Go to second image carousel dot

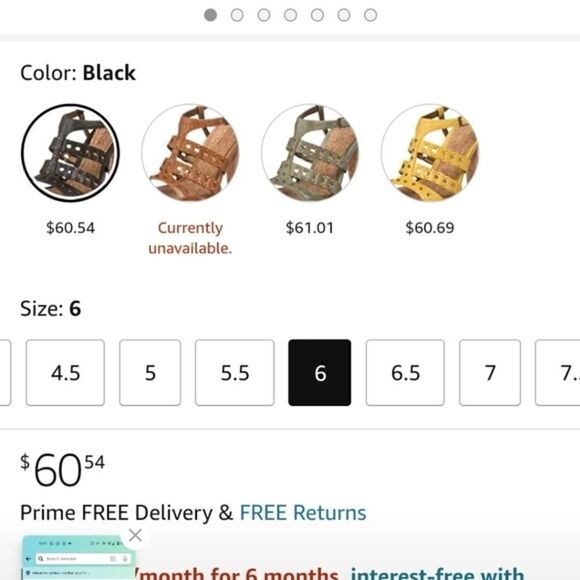(237, 15)
